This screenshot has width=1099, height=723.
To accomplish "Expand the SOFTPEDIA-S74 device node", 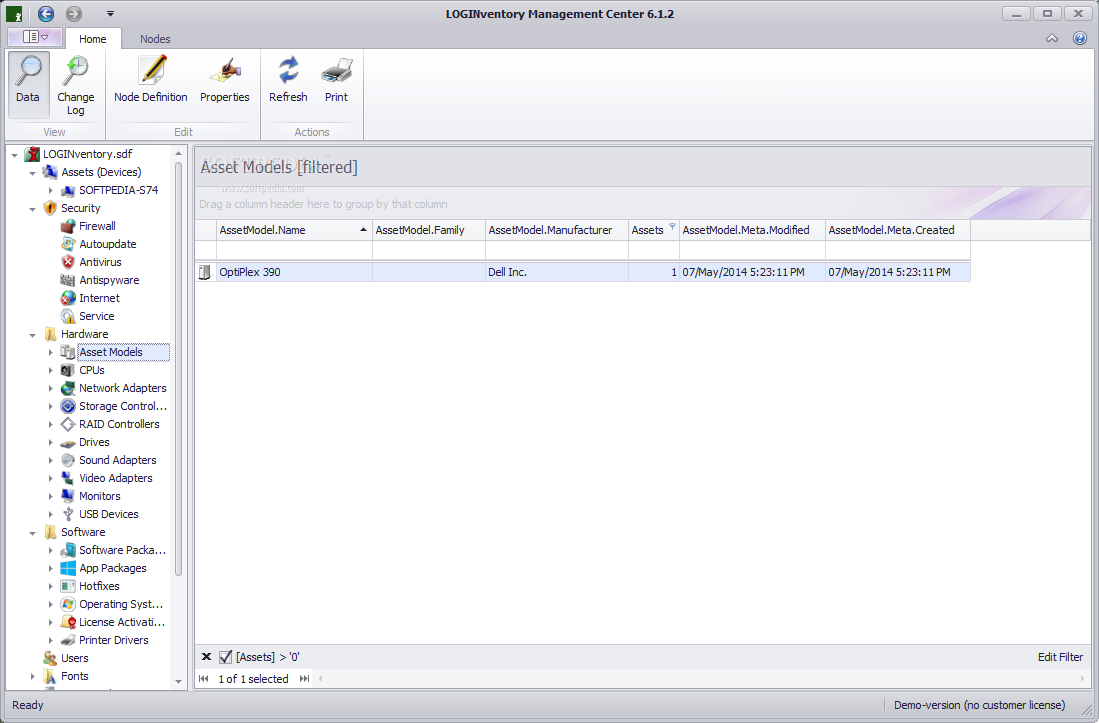I will click(50, 191).
